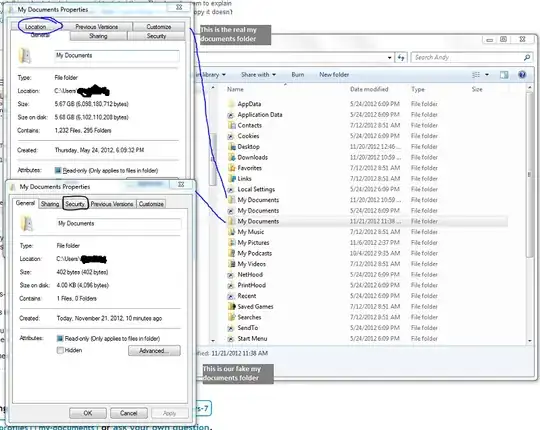Viewport: 540px width, 430px height.
Task: Open Customize tab in back Properties dialog
Action: (159, 27)
